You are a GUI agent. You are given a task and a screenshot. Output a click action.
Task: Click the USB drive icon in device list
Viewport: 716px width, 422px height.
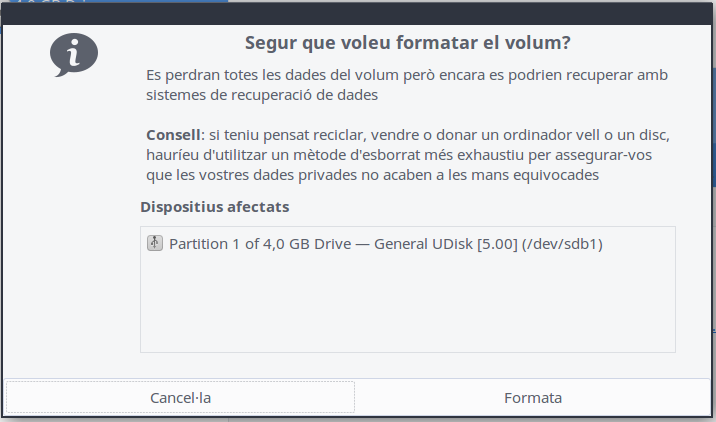pyautogui.click(x=155, y=243)
